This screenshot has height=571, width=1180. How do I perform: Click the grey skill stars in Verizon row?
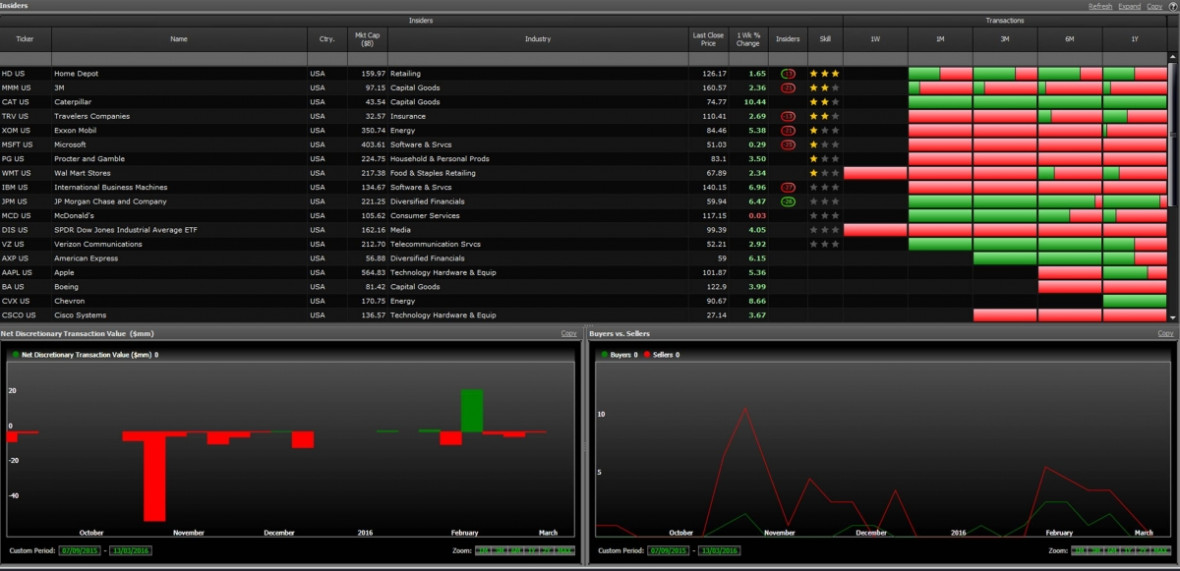coord(825,244)
